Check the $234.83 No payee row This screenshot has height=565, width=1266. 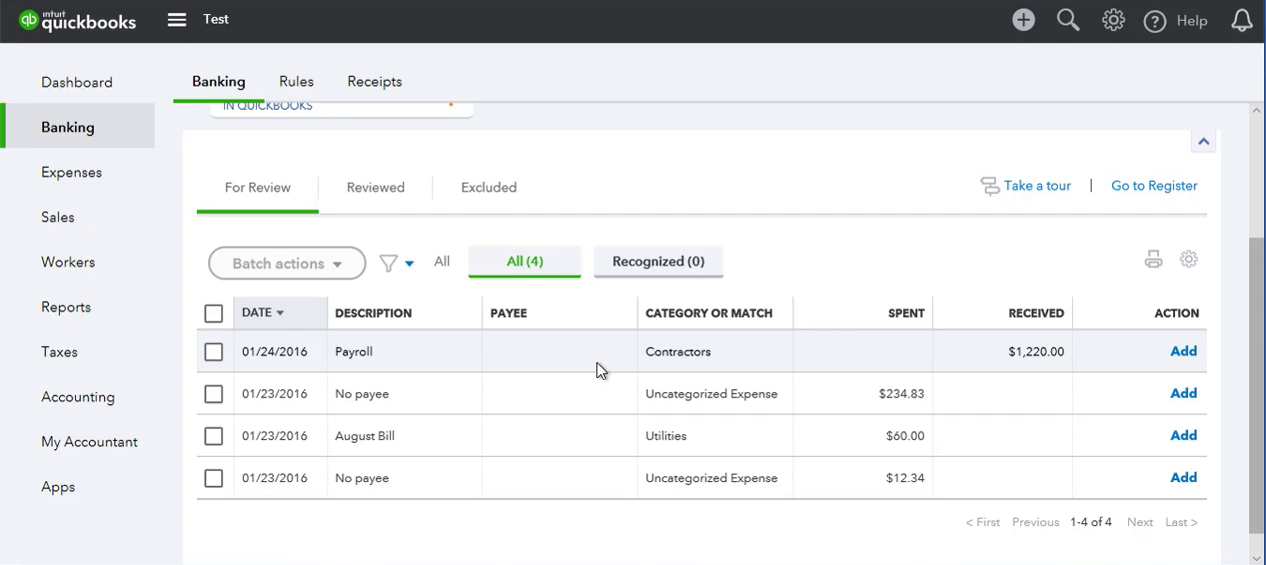(213, 394)
